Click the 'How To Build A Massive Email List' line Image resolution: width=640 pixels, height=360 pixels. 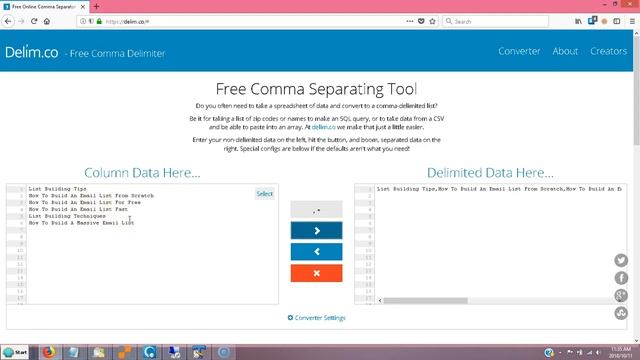click(81, 223)
